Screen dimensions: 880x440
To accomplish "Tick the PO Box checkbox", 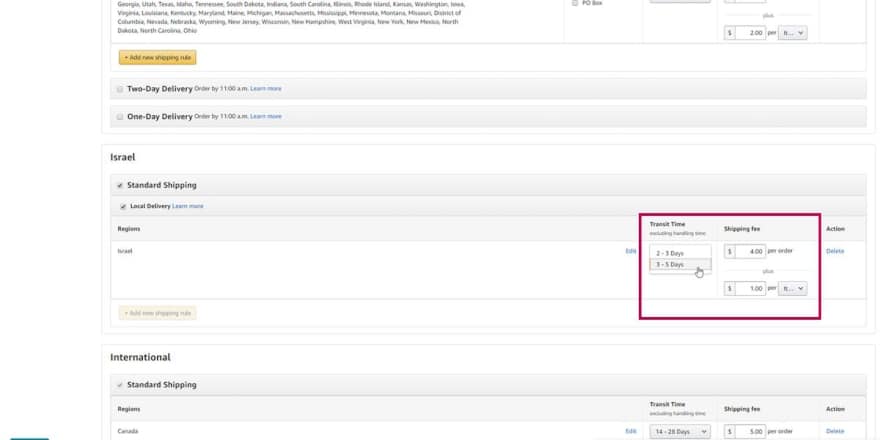I will [x=574, y=3].
